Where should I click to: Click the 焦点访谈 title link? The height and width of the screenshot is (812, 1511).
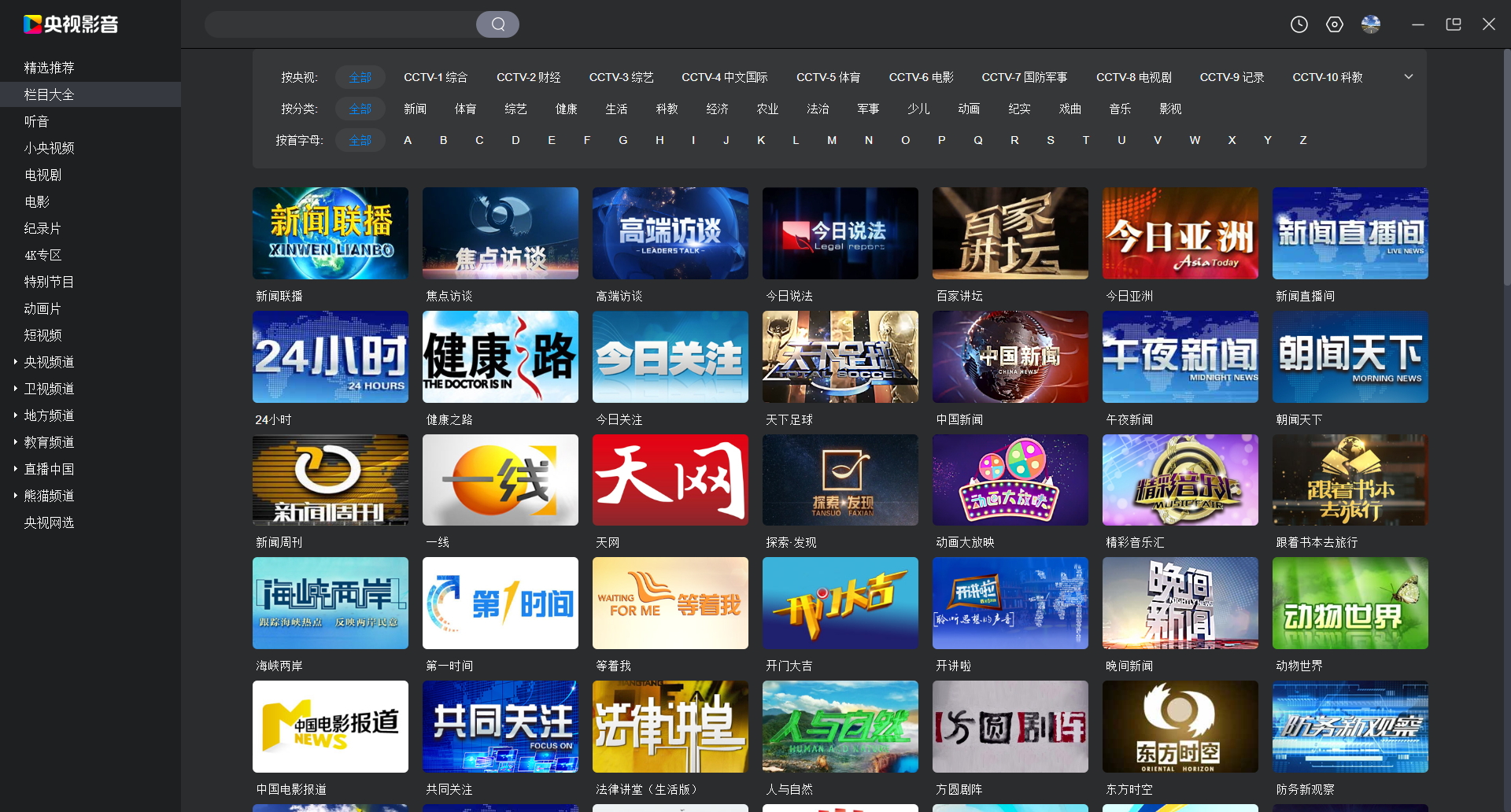[x=449, y=296]
